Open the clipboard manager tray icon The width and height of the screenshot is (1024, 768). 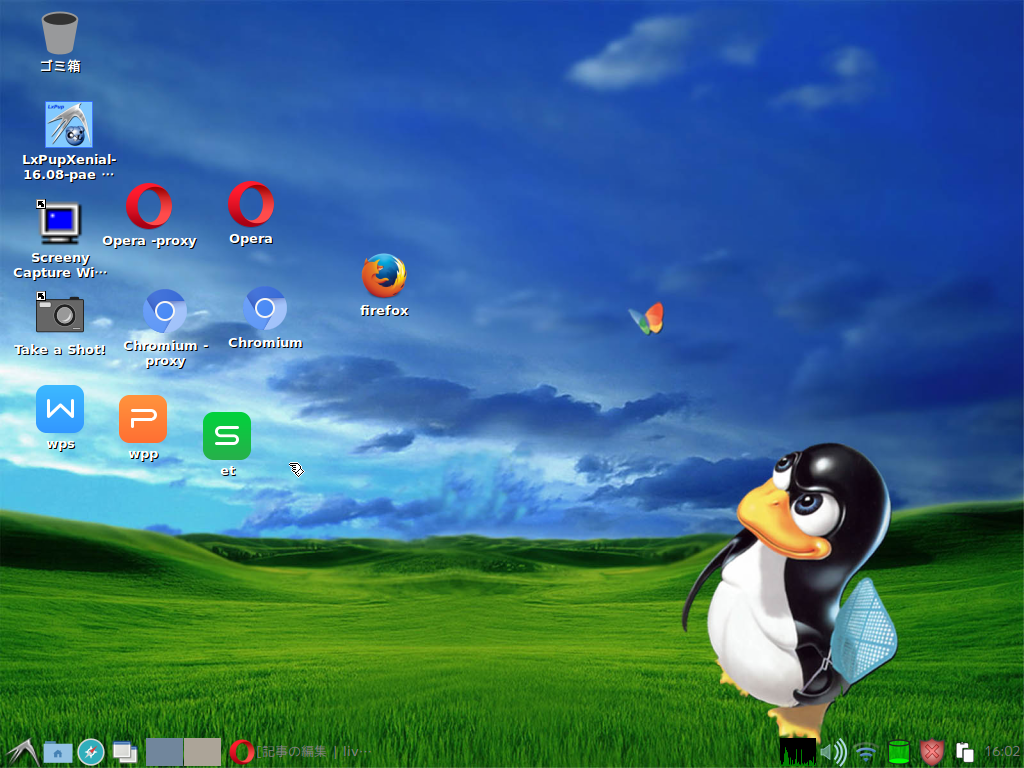click(965, 753)
